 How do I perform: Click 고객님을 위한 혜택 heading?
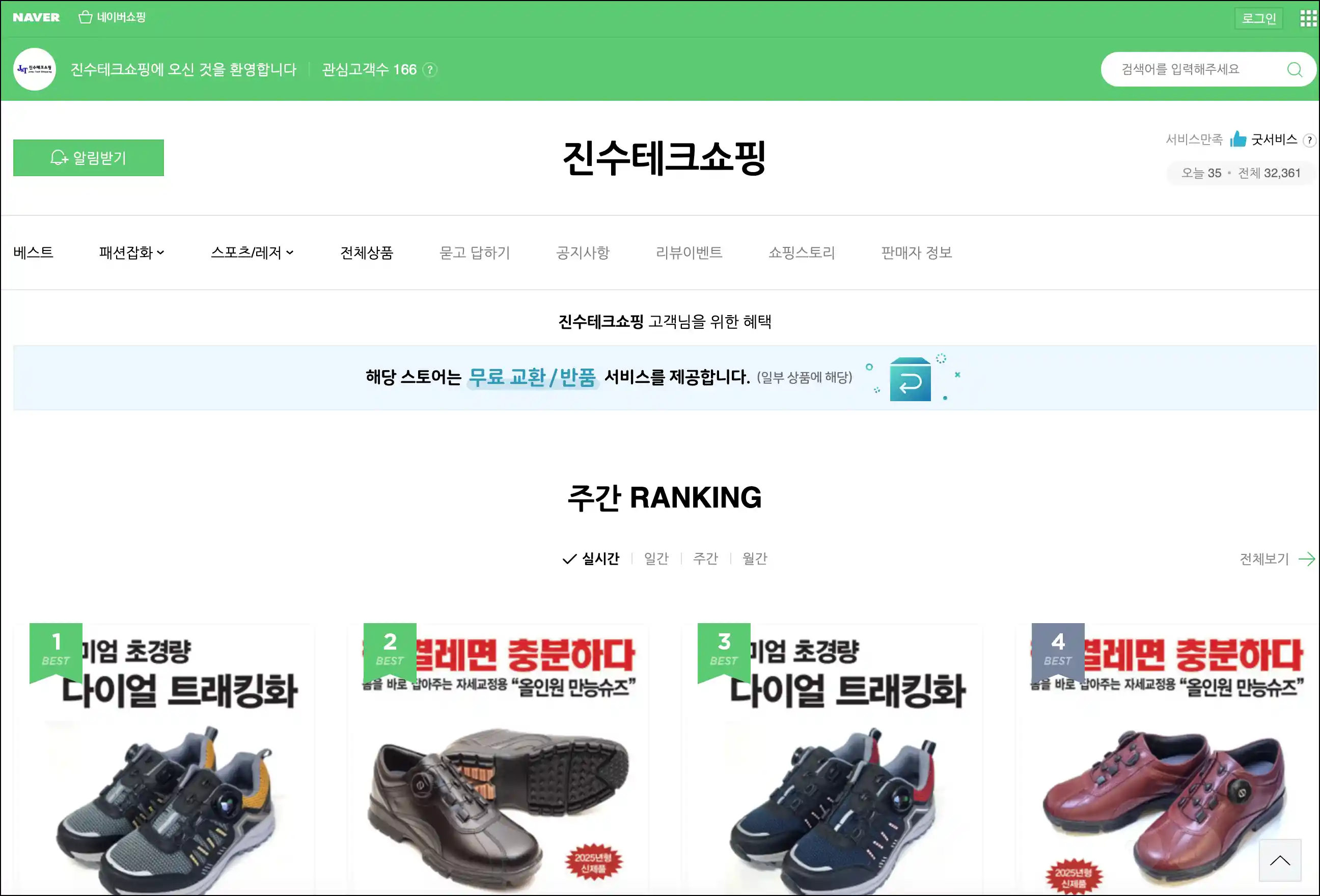click(709, 322)
